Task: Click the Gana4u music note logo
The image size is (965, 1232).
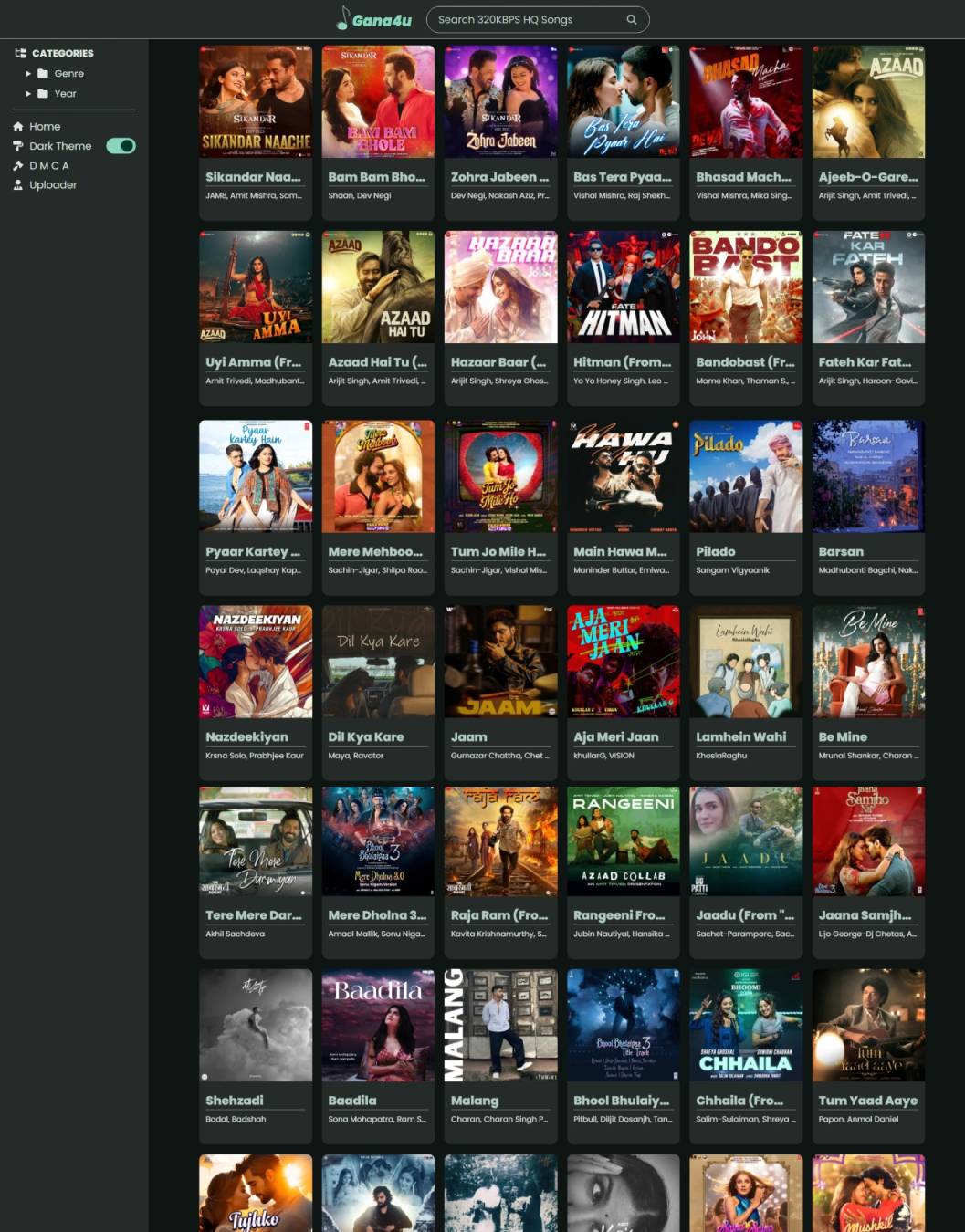Action: pos(343,18)
